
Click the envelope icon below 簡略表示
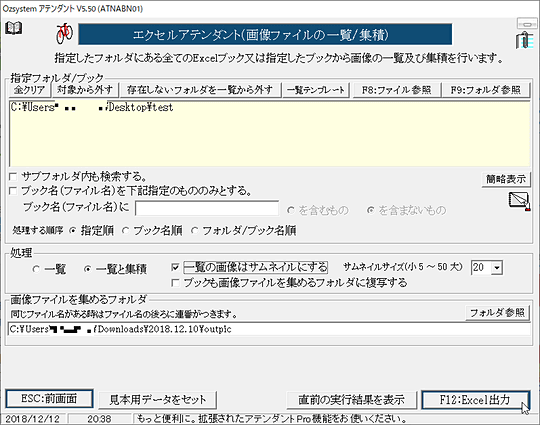(519, 201)
